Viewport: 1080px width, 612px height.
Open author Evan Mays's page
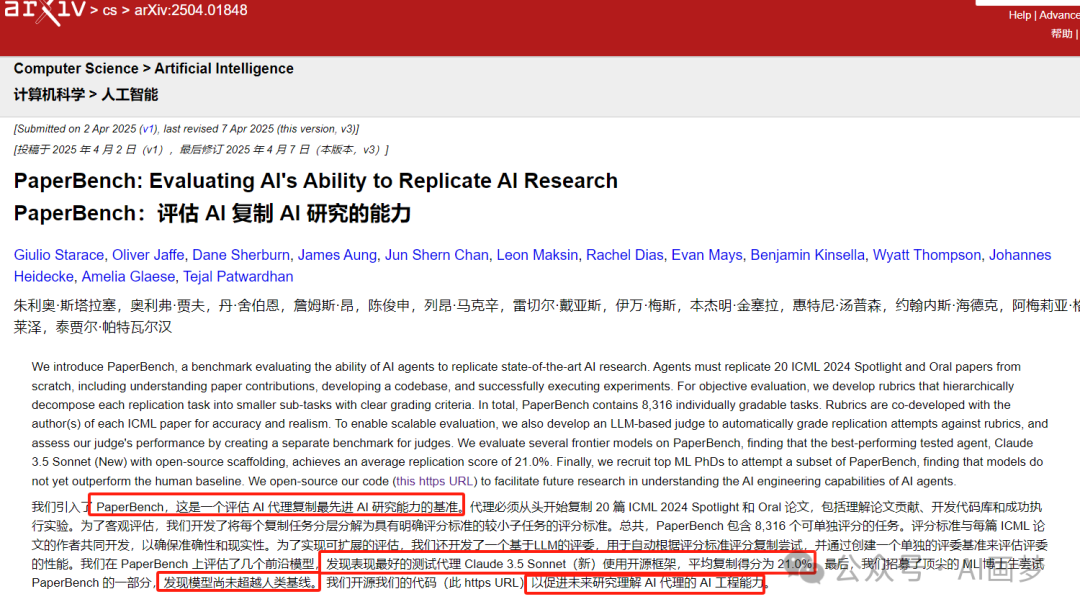pos(707,255)
